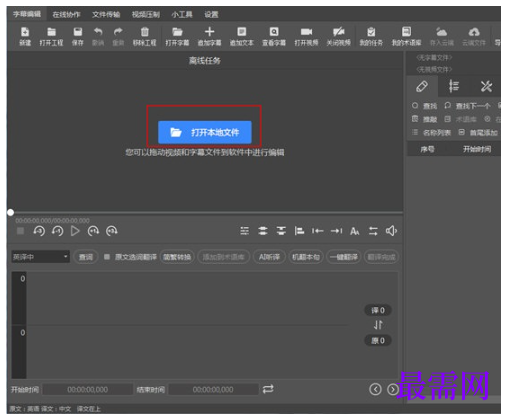Click the play triangle button

[x=75, y=231]
